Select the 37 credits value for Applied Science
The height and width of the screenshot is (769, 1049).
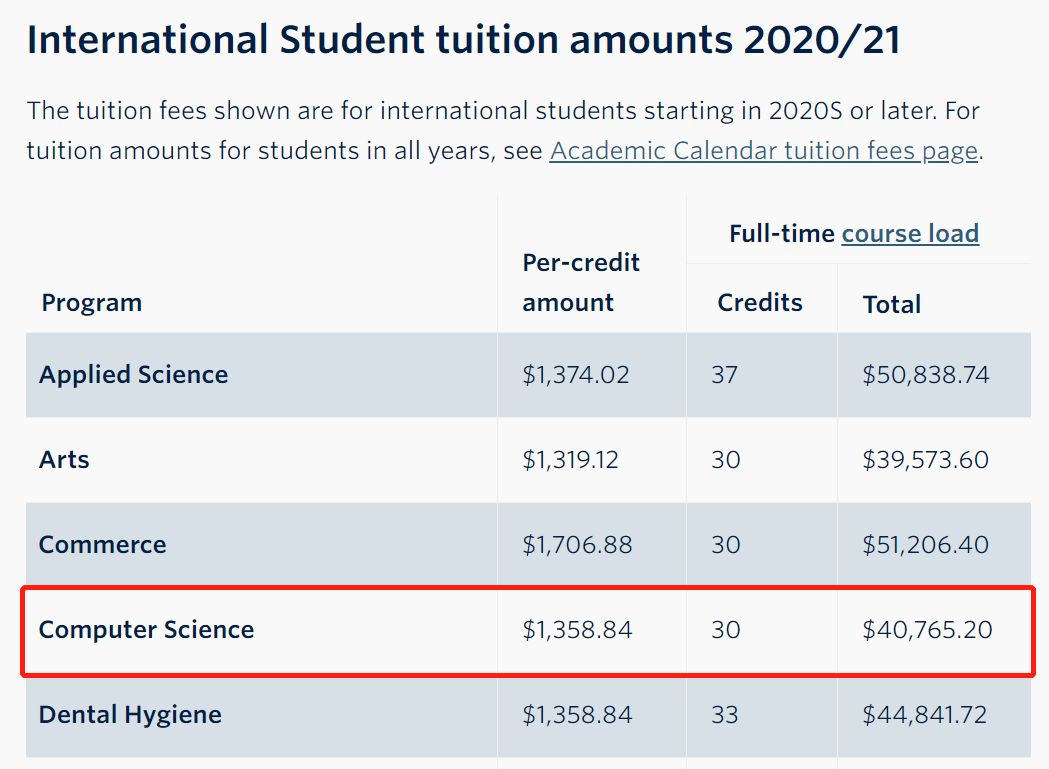click(x=724, y=375)
